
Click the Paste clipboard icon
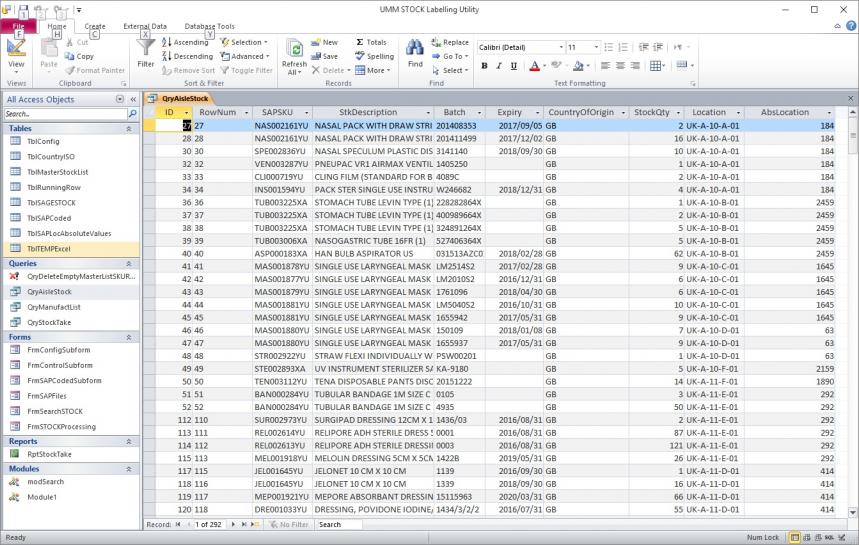(49, 49)
